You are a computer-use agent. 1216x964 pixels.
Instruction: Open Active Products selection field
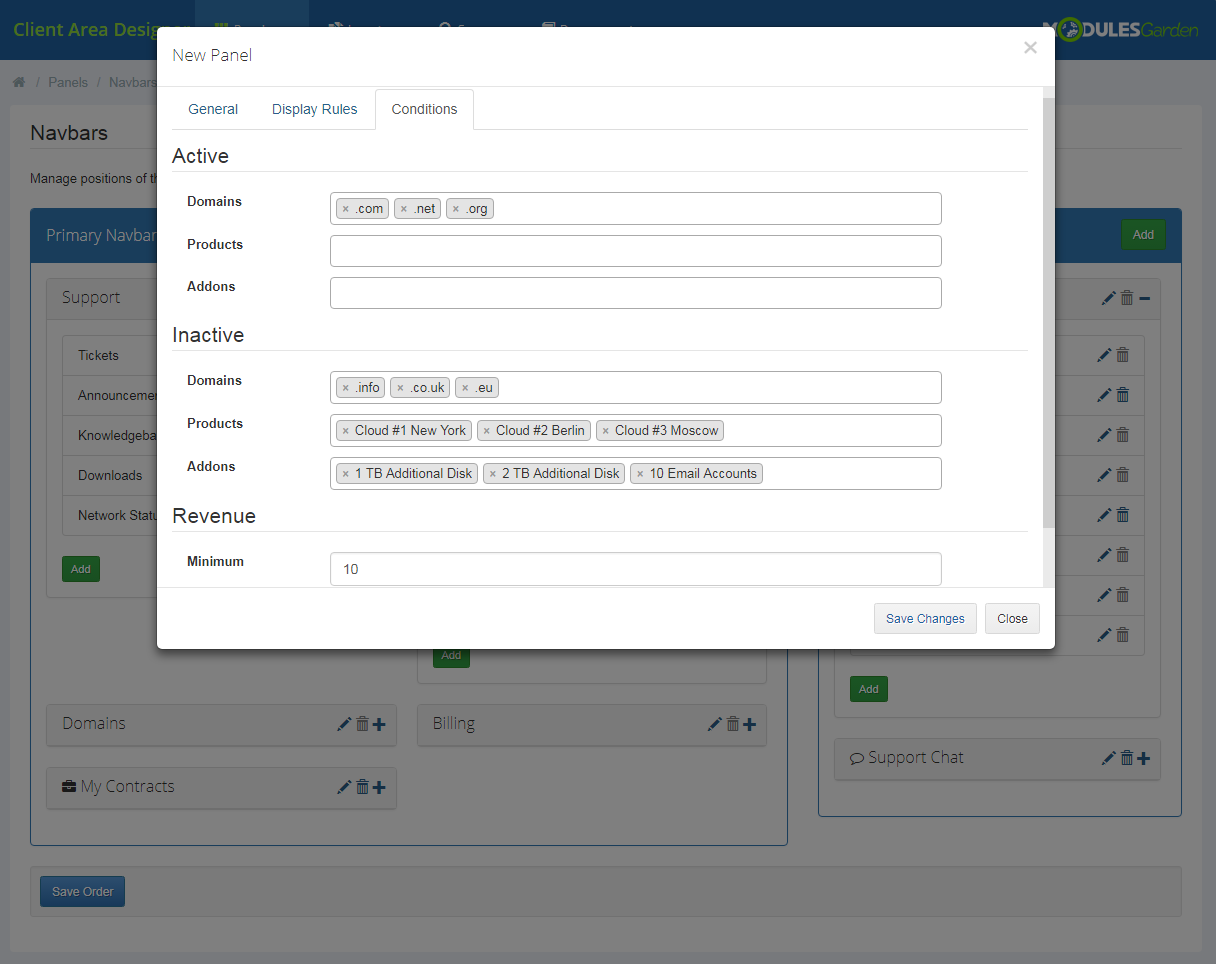pos(635,251)
